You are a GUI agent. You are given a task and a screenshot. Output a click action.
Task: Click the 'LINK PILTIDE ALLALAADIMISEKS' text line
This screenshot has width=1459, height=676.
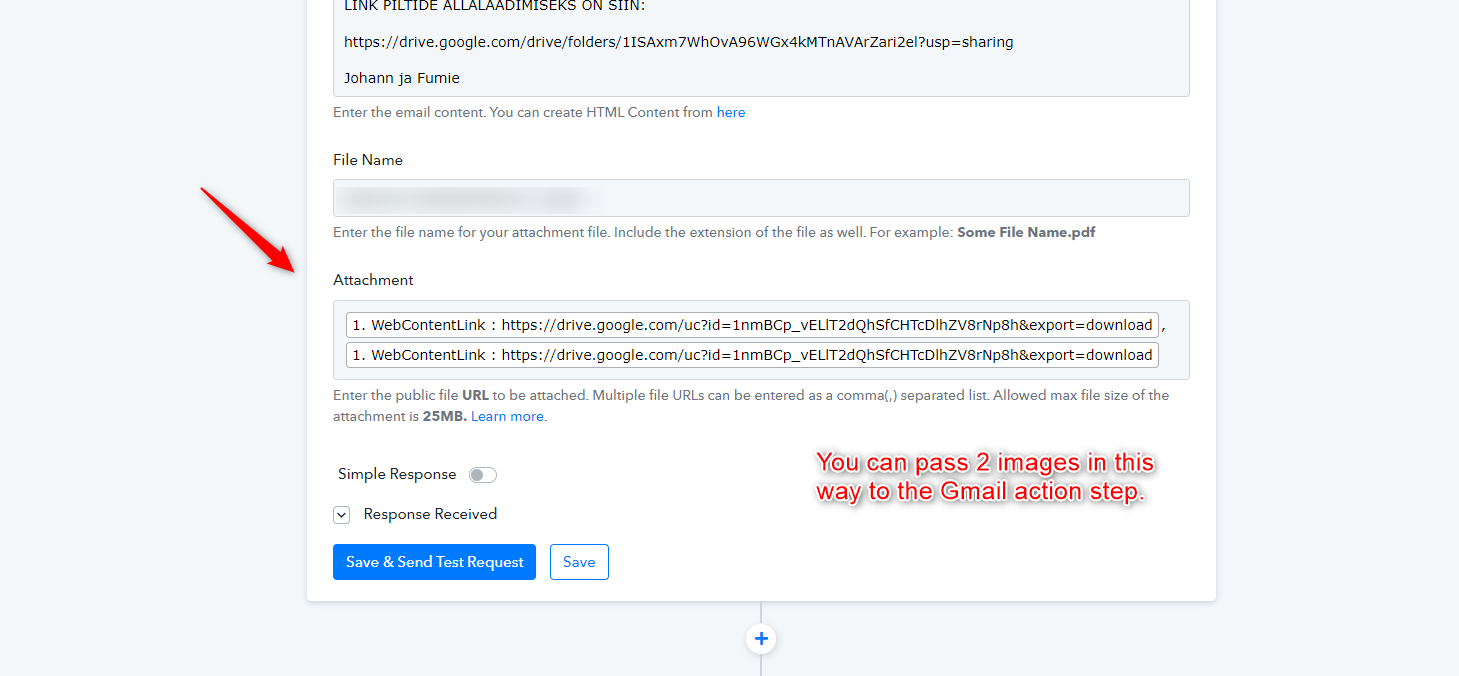(495, 6)
